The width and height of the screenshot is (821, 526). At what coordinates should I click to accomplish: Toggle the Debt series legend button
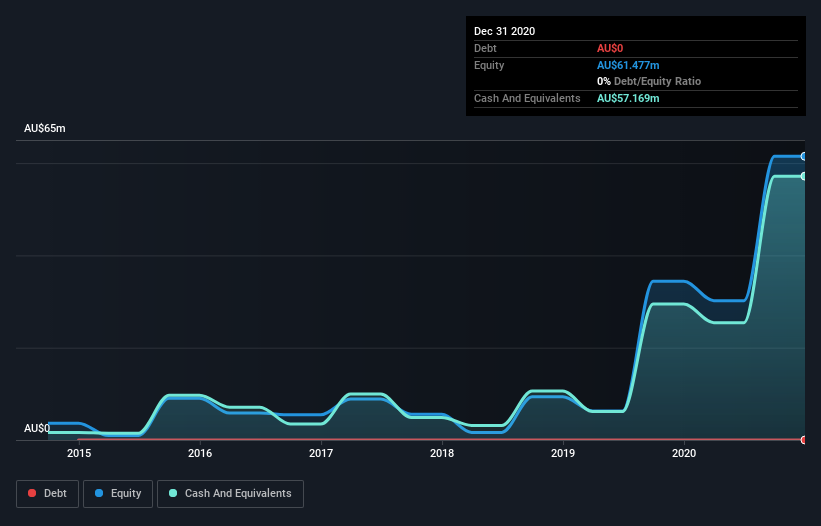47,494
